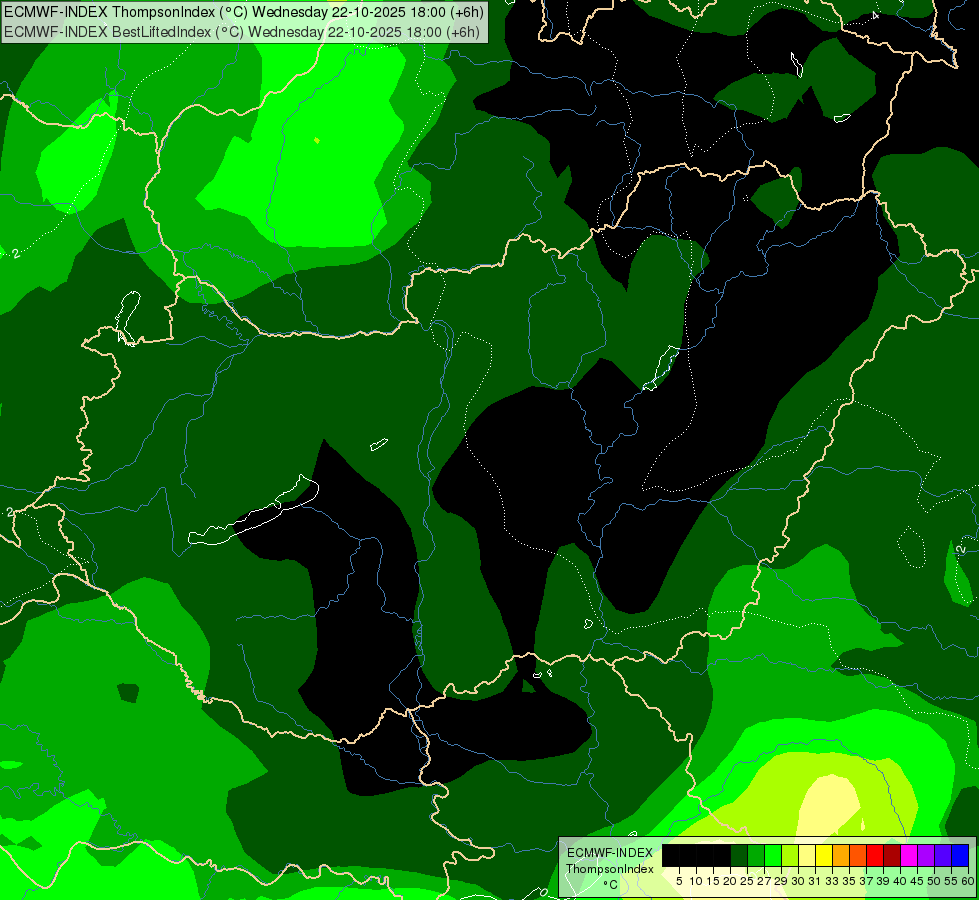Viewport: 979px width, 900px height.
Task: Select the magenta 40-45 legend swatch
Action: [x=910, y=855]
